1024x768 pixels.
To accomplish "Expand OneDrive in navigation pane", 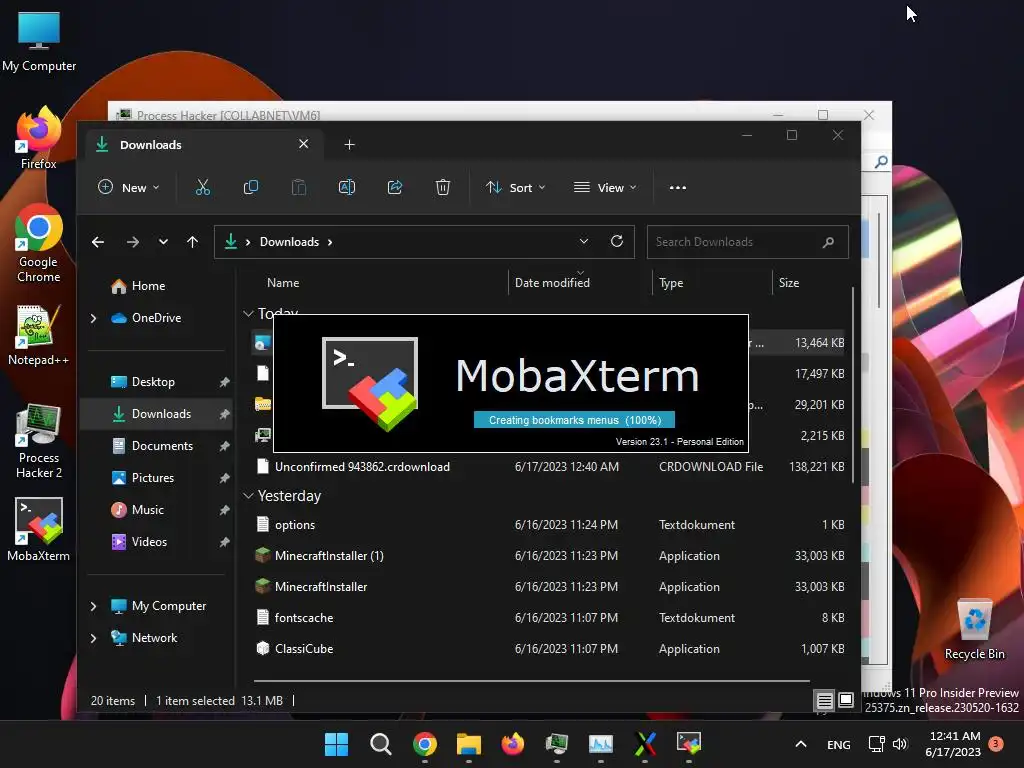I will click(x=93, y=318).
